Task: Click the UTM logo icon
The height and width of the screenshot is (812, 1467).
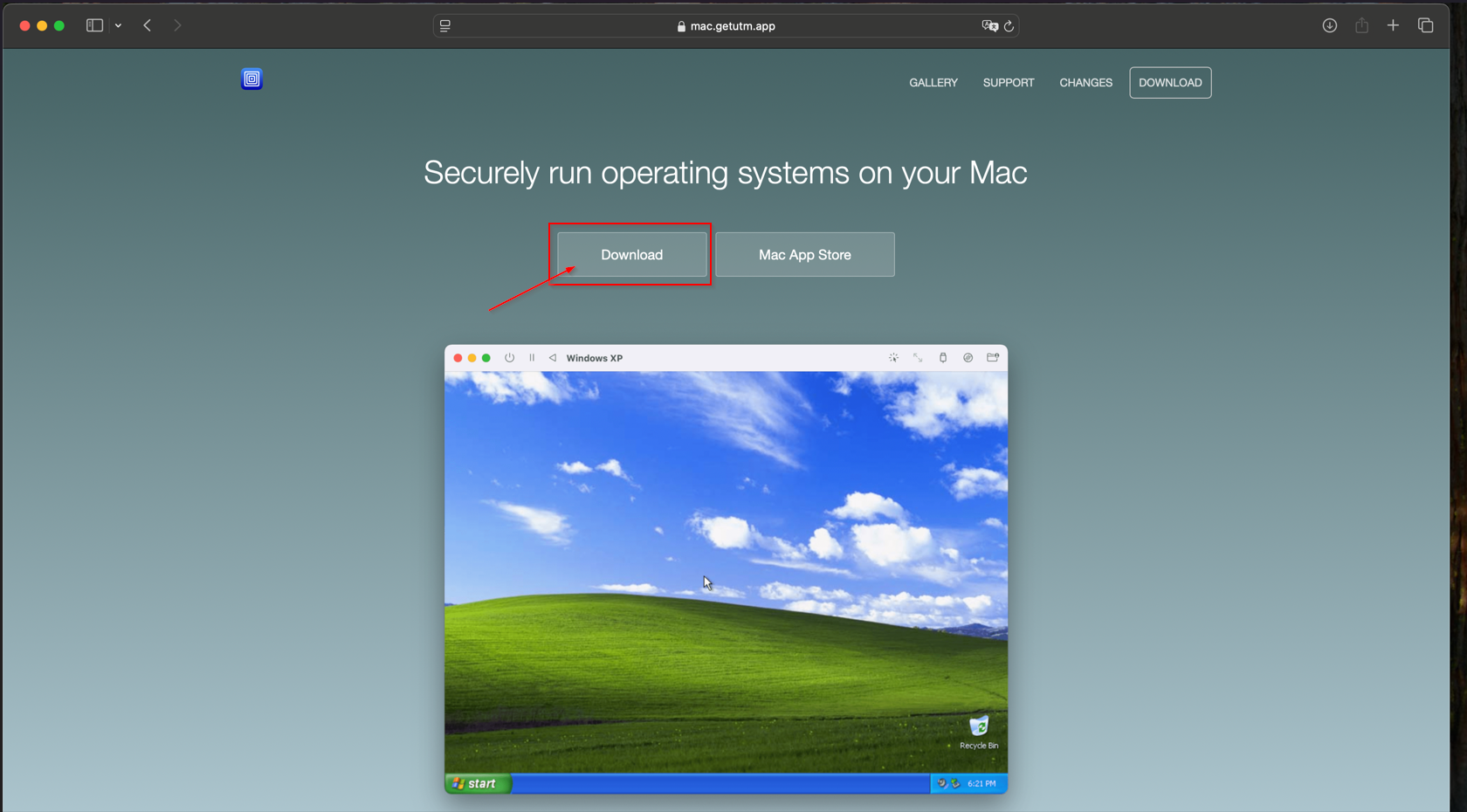Action: coord(251,79)
